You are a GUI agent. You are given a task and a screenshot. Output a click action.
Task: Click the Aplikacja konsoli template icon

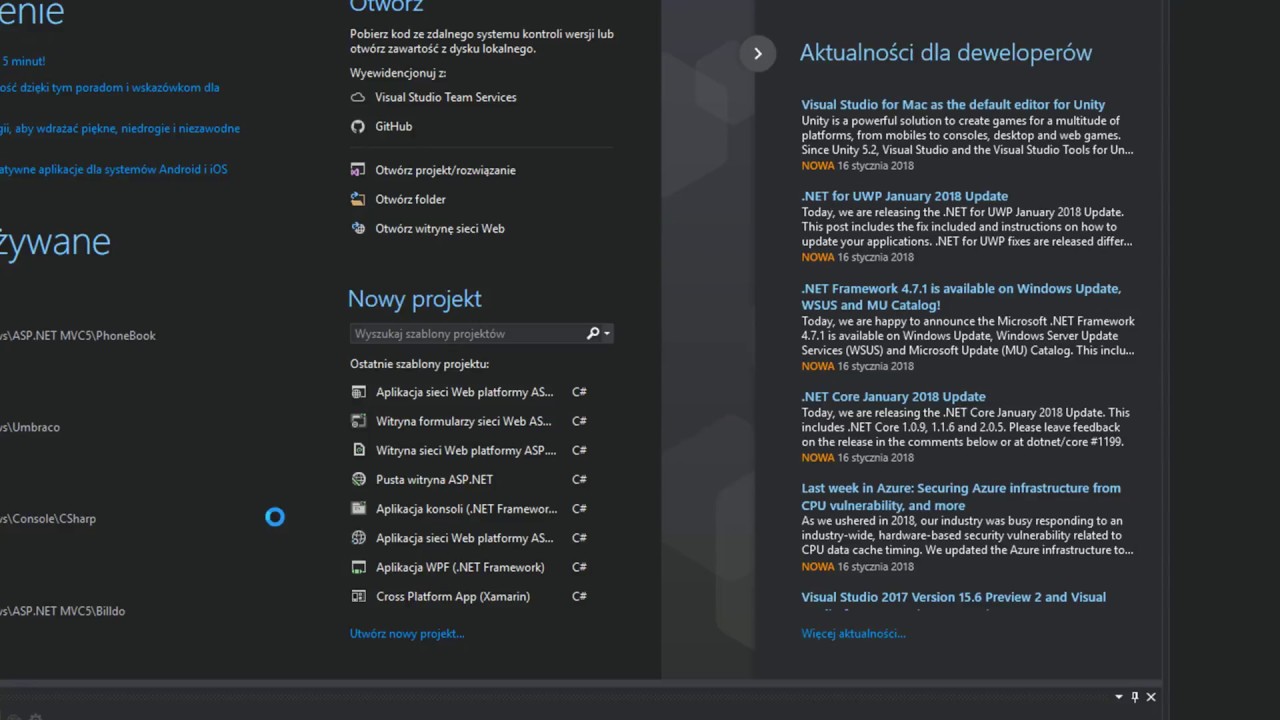point(359,508)
